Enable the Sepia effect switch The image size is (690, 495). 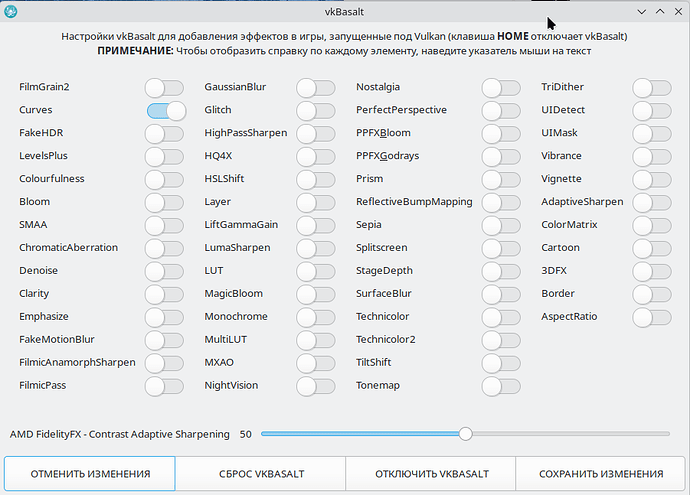[x=500, y=225]
